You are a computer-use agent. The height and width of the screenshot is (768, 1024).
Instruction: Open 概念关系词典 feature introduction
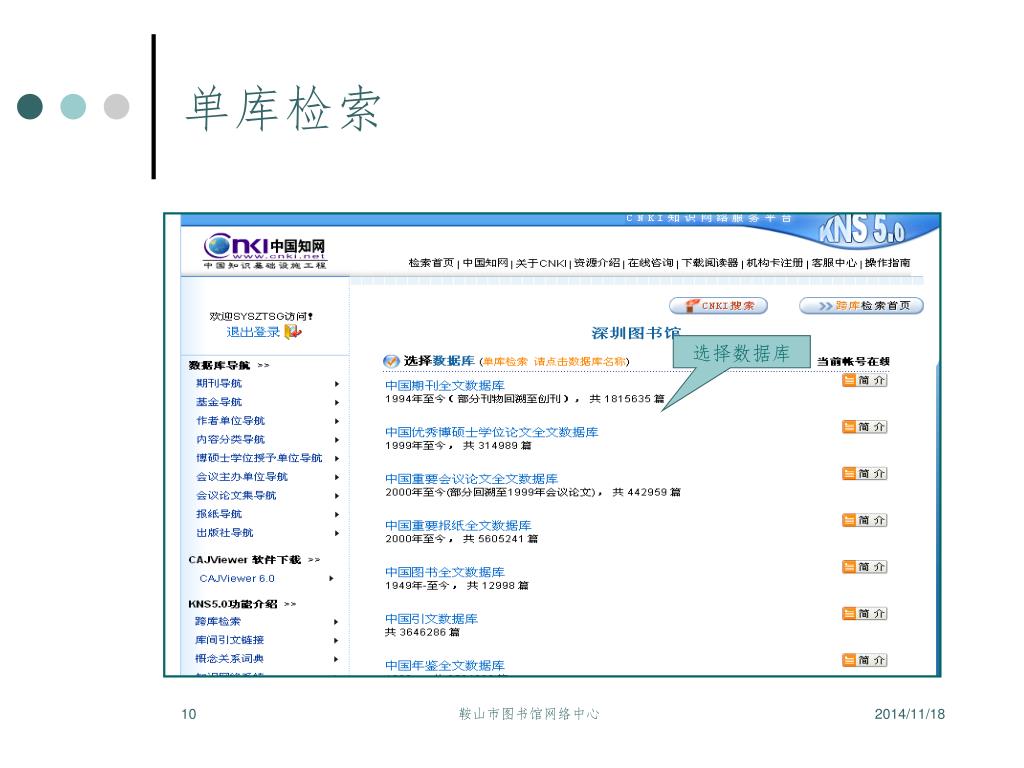(229, 658)
